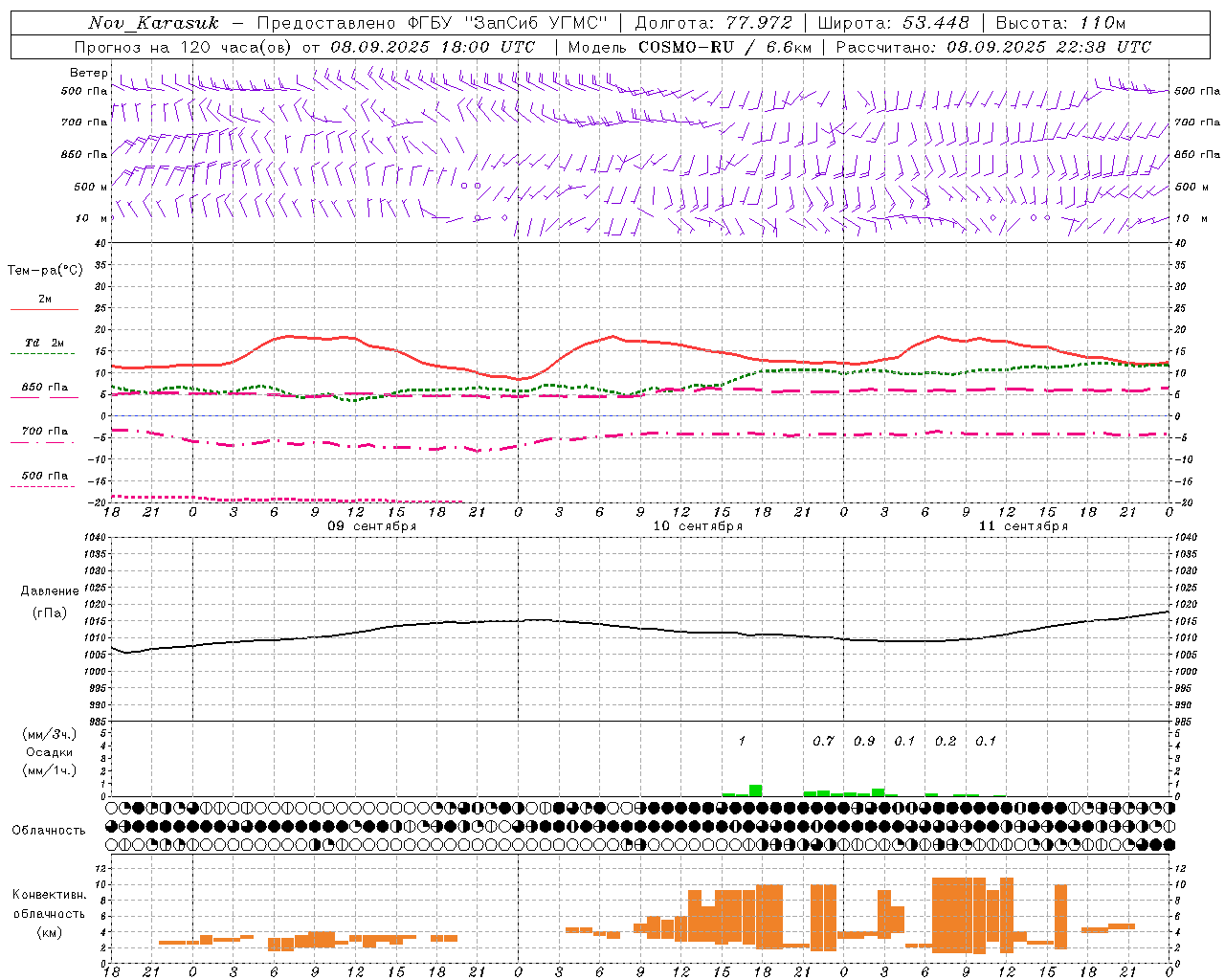1225x980 pixels.
Task: Click the provider text 'ФГБУ "ЗапСиб УГМС"'
Action: click(507, 23)
